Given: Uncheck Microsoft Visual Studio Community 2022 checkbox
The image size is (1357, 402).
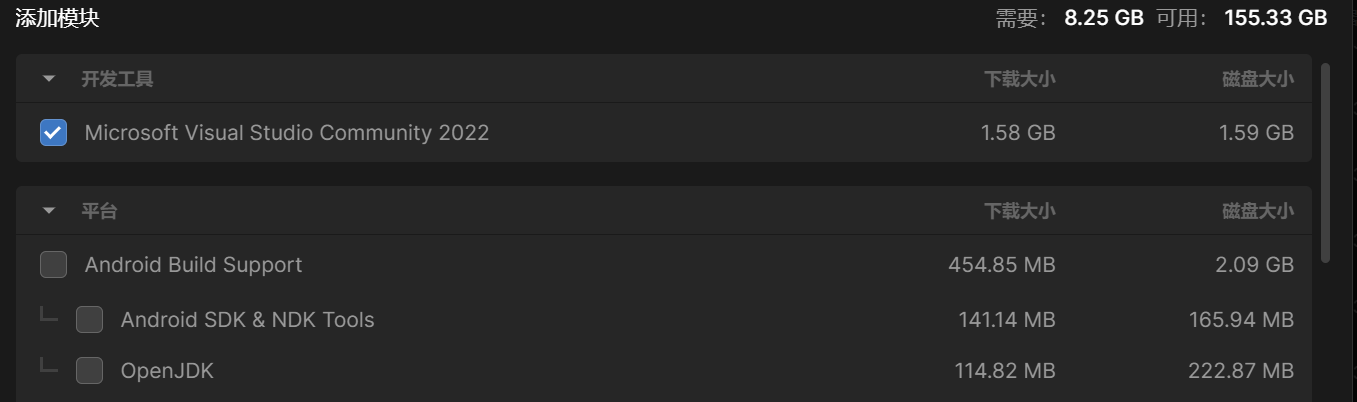Looking at the screenshot, I should pos(54,132).
